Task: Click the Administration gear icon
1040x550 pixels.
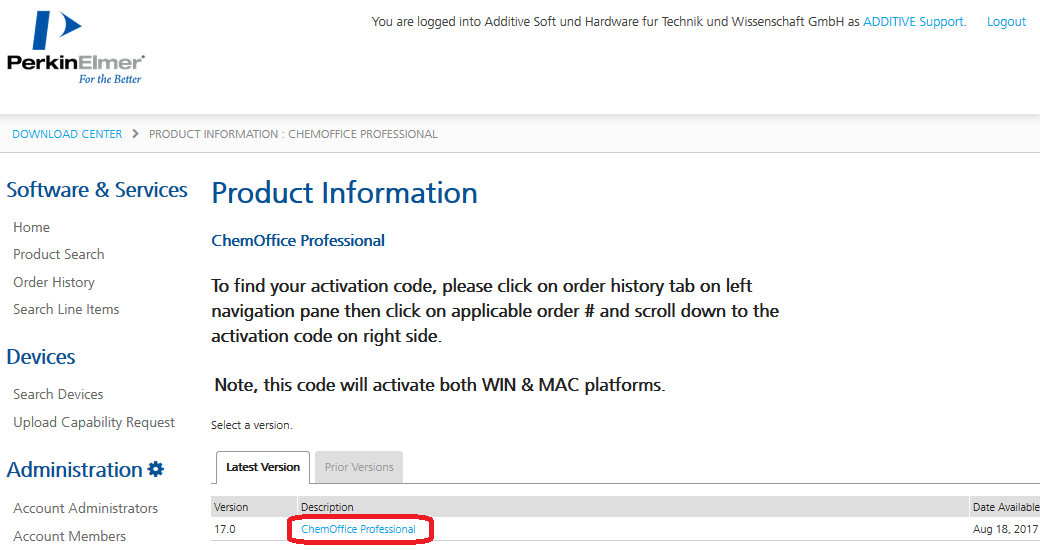Action: [x=156, y=470]
